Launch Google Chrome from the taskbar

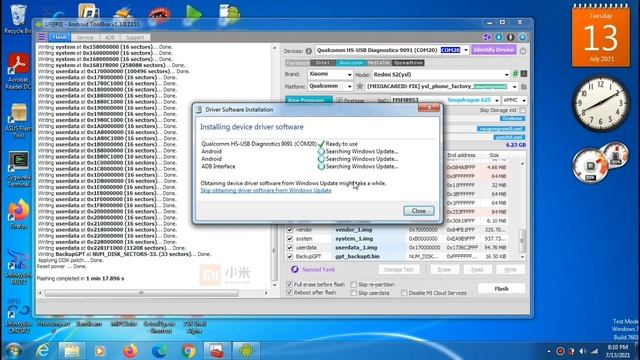(x=189, y=351)
